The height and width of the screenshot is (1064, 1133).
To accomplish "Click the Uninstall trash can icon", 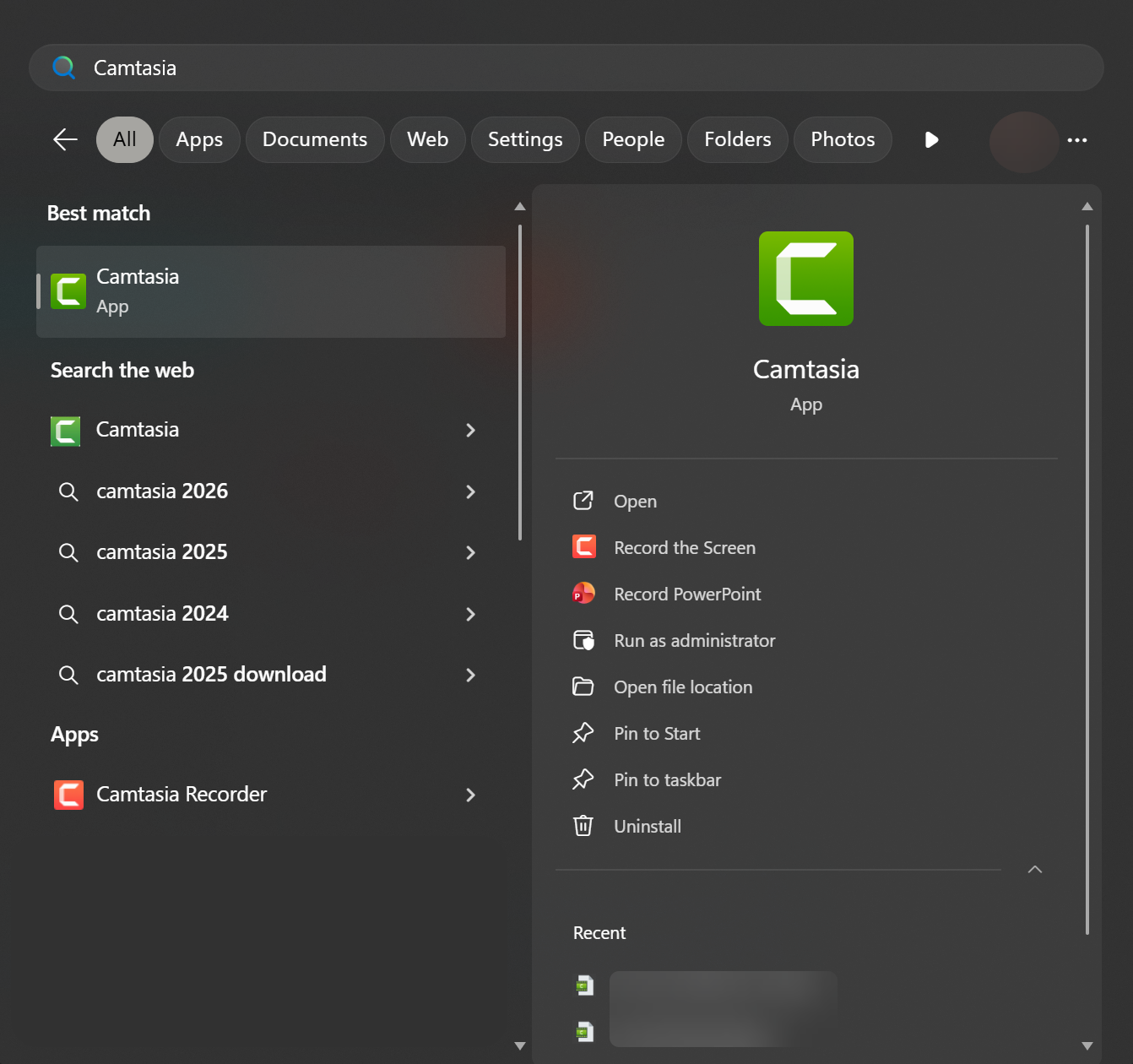I will [583, 826].
